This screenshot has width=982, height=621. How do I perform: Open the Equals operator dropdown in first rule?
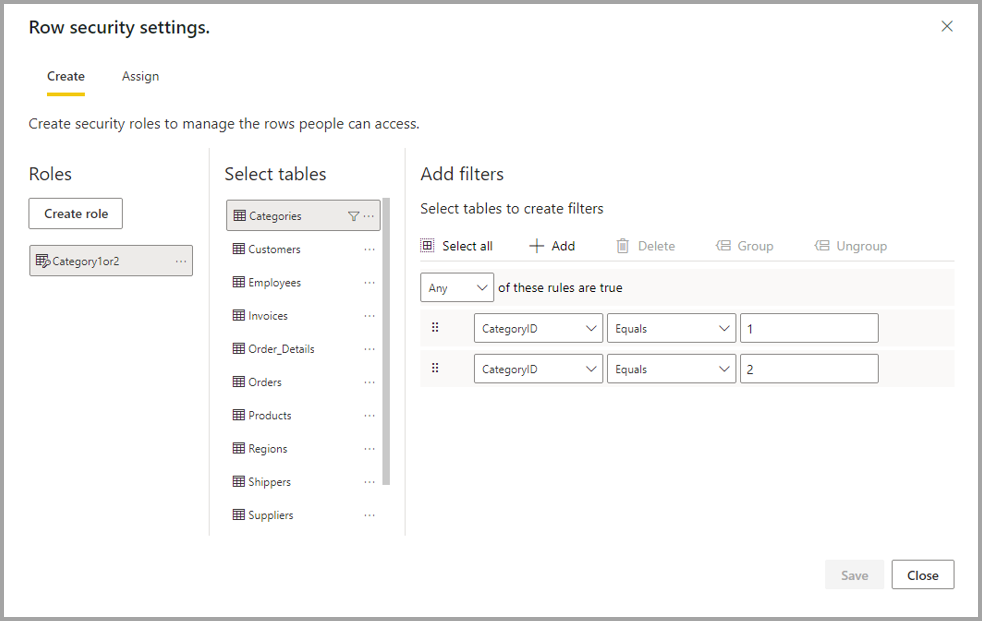[x=671, y=328]
